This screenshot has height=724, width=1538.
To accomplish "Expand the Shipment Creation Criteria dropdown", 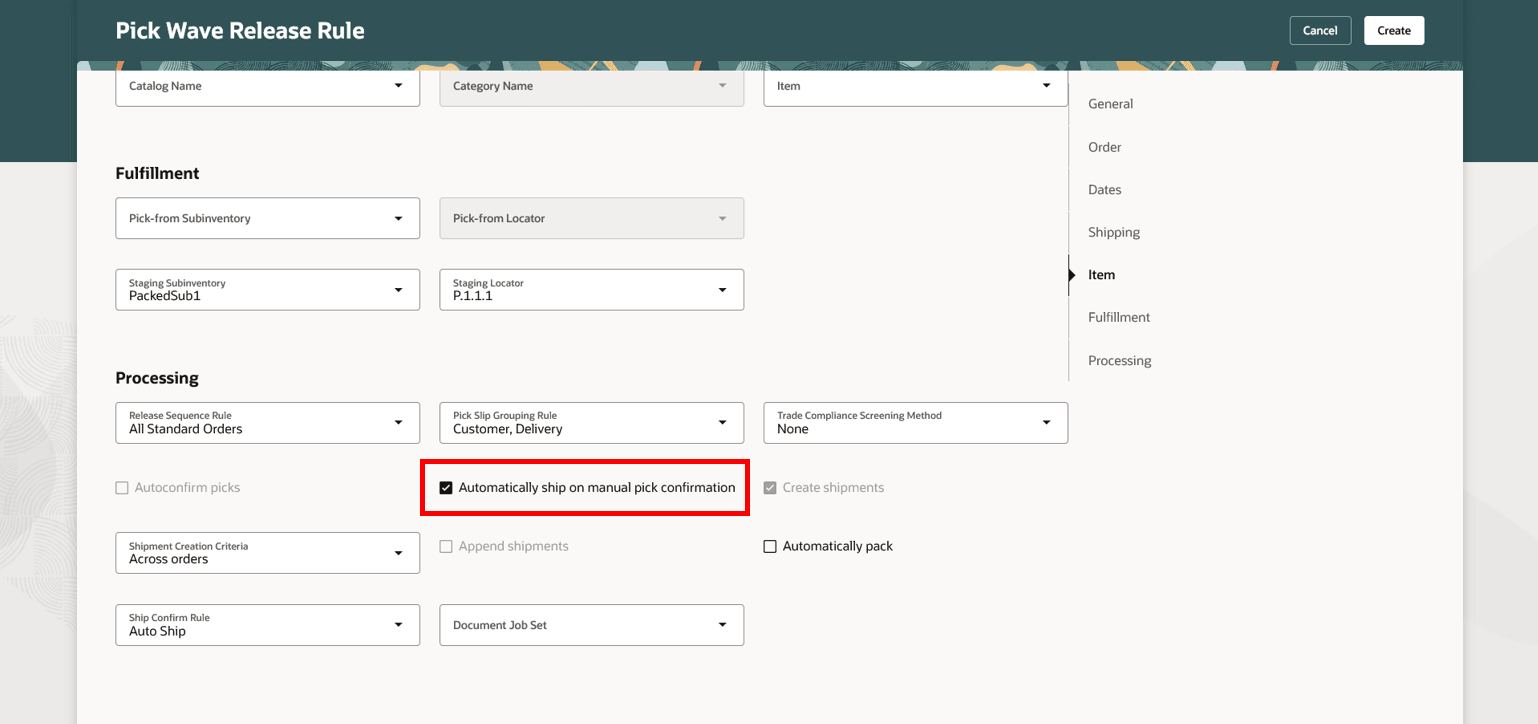I will point(267,553).
